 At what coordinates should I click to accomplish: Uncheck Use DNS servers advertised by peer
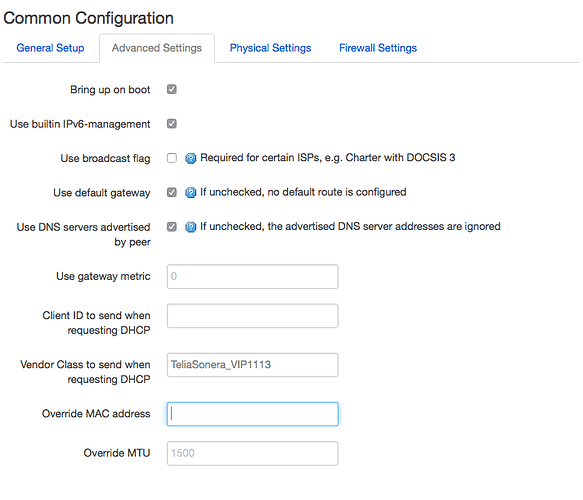tap(172, 226)
